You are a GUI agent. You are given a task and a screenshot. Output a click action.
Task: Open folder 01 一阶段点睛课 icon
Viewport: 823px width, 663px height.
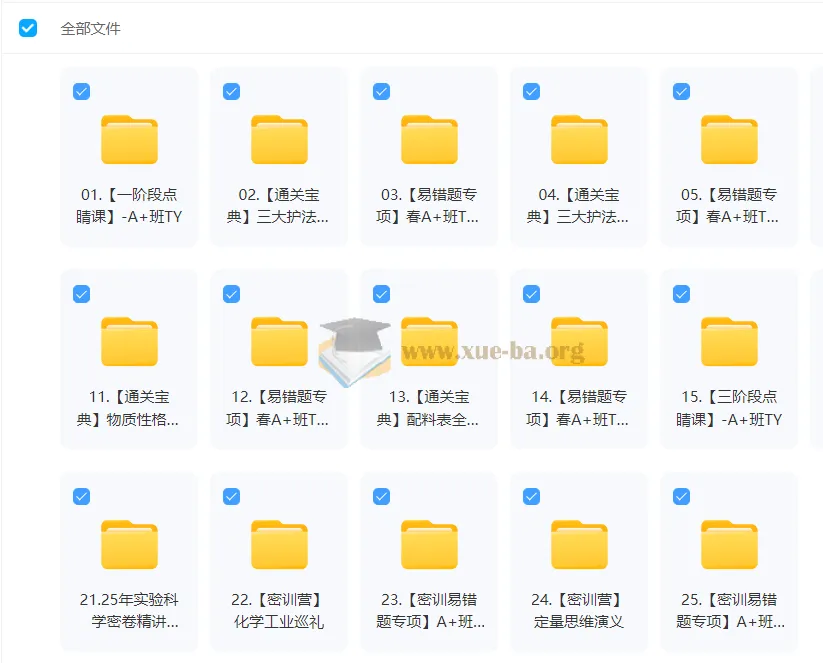(x=129, y=140)
